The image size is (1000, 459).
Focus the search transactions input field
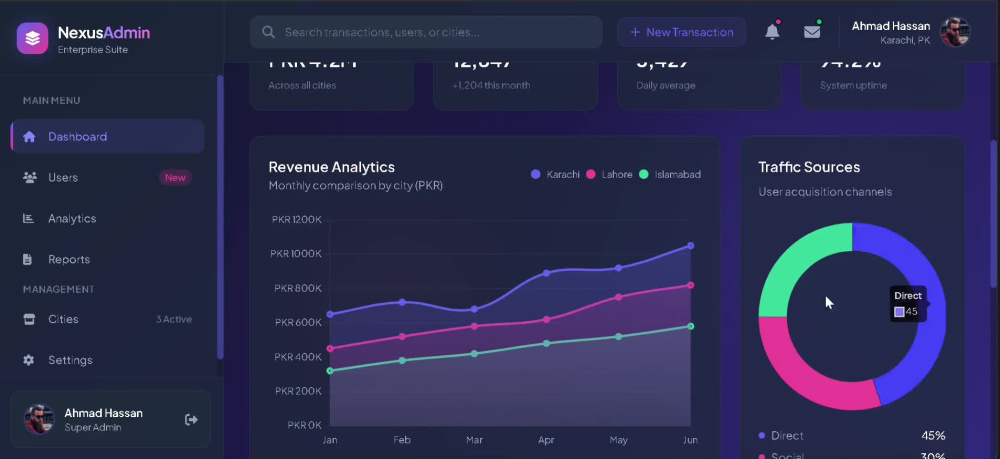coord(426,32)
